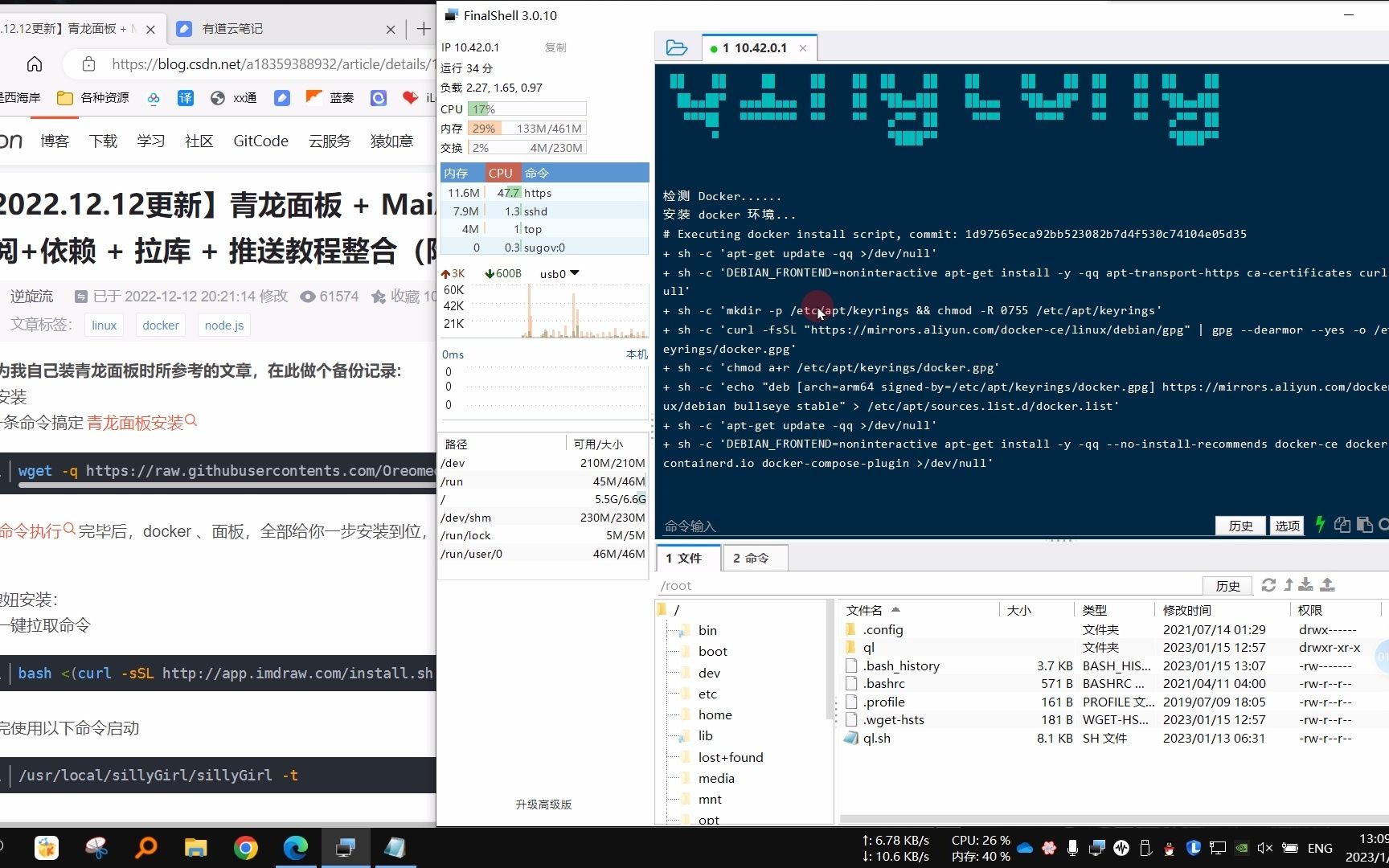This screenshot has width=1389, height=868.
Task: Switch to the 2 命令 tab
Action: [755, 558]
